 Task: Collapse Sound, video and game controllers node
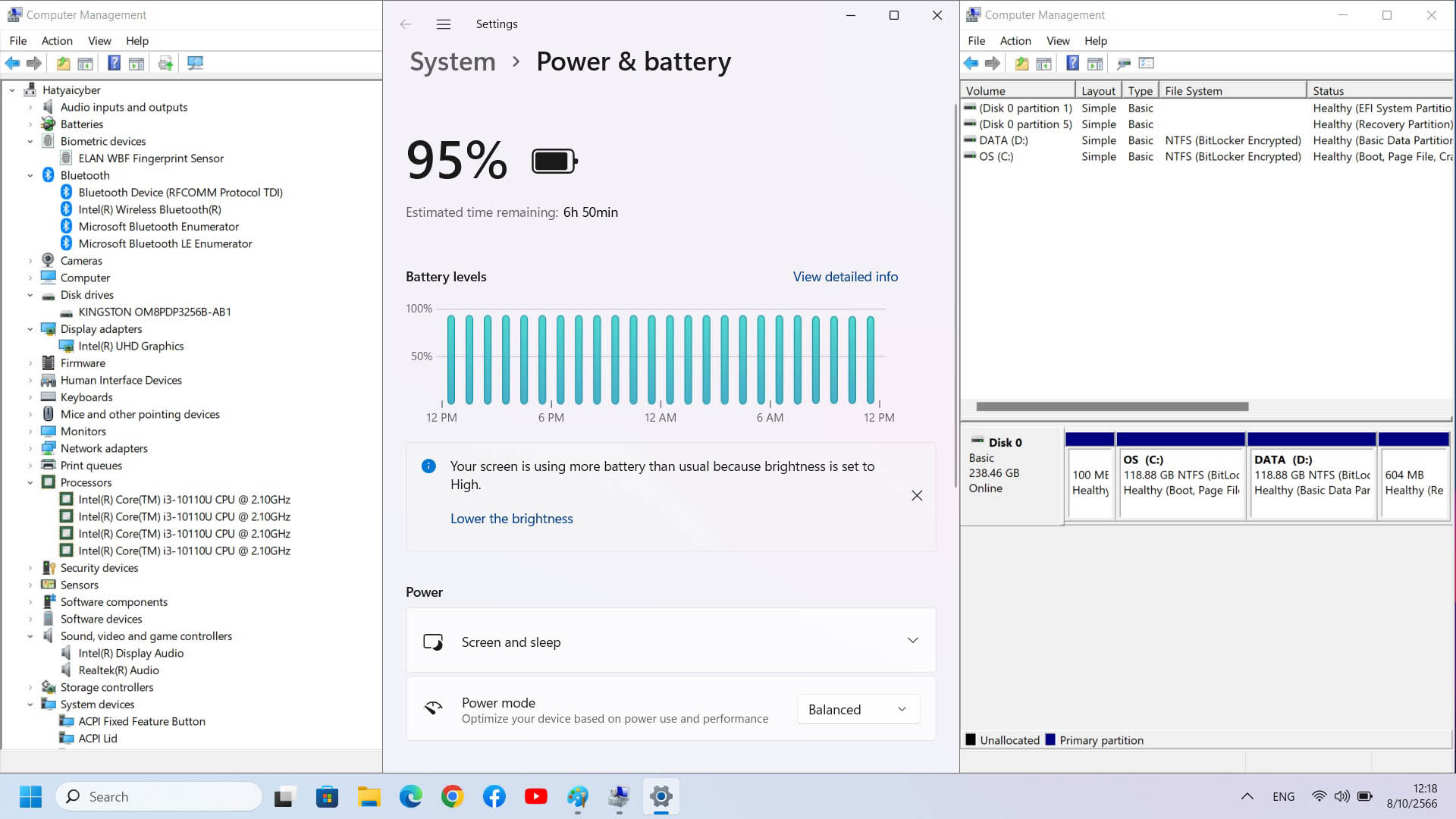pos(30,636)
